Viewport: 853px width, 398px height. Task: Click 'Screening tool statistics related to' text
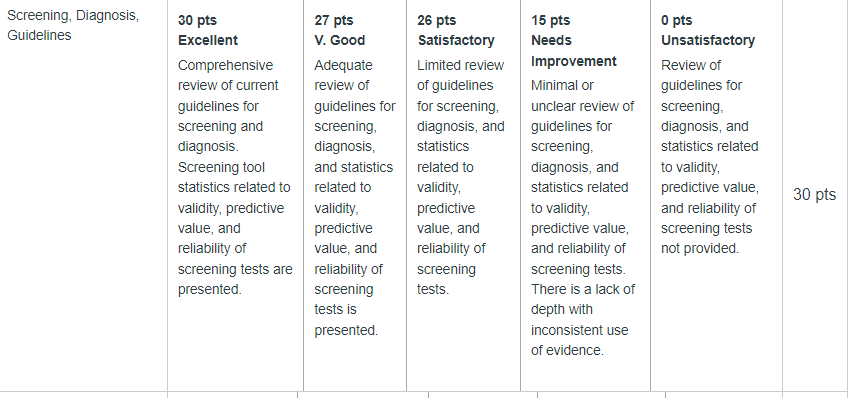[x=234, y=177]
